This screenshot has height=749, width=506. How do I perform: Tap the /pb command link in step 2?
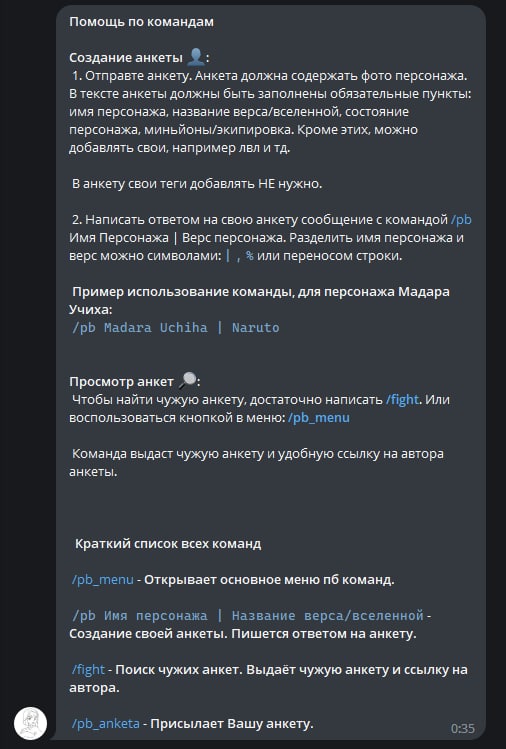coord(461,220)
